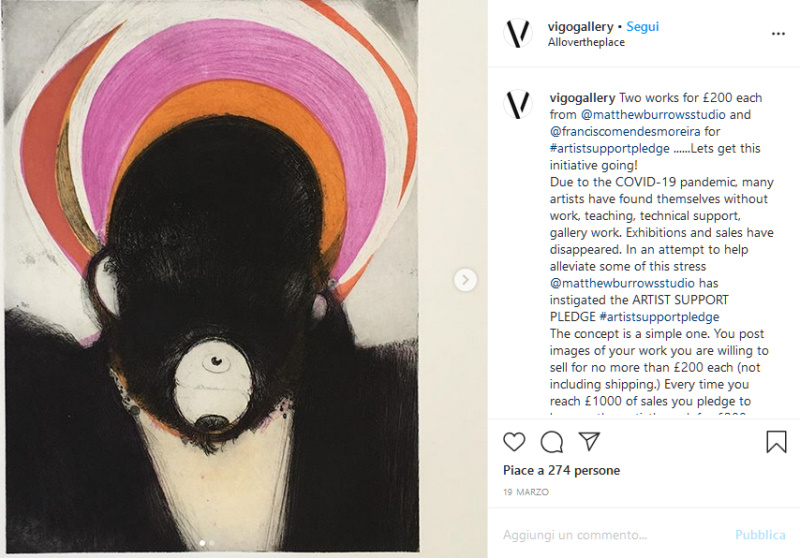Open #artistsupportpledge hashtag after PLEDGE

(659, 317)
